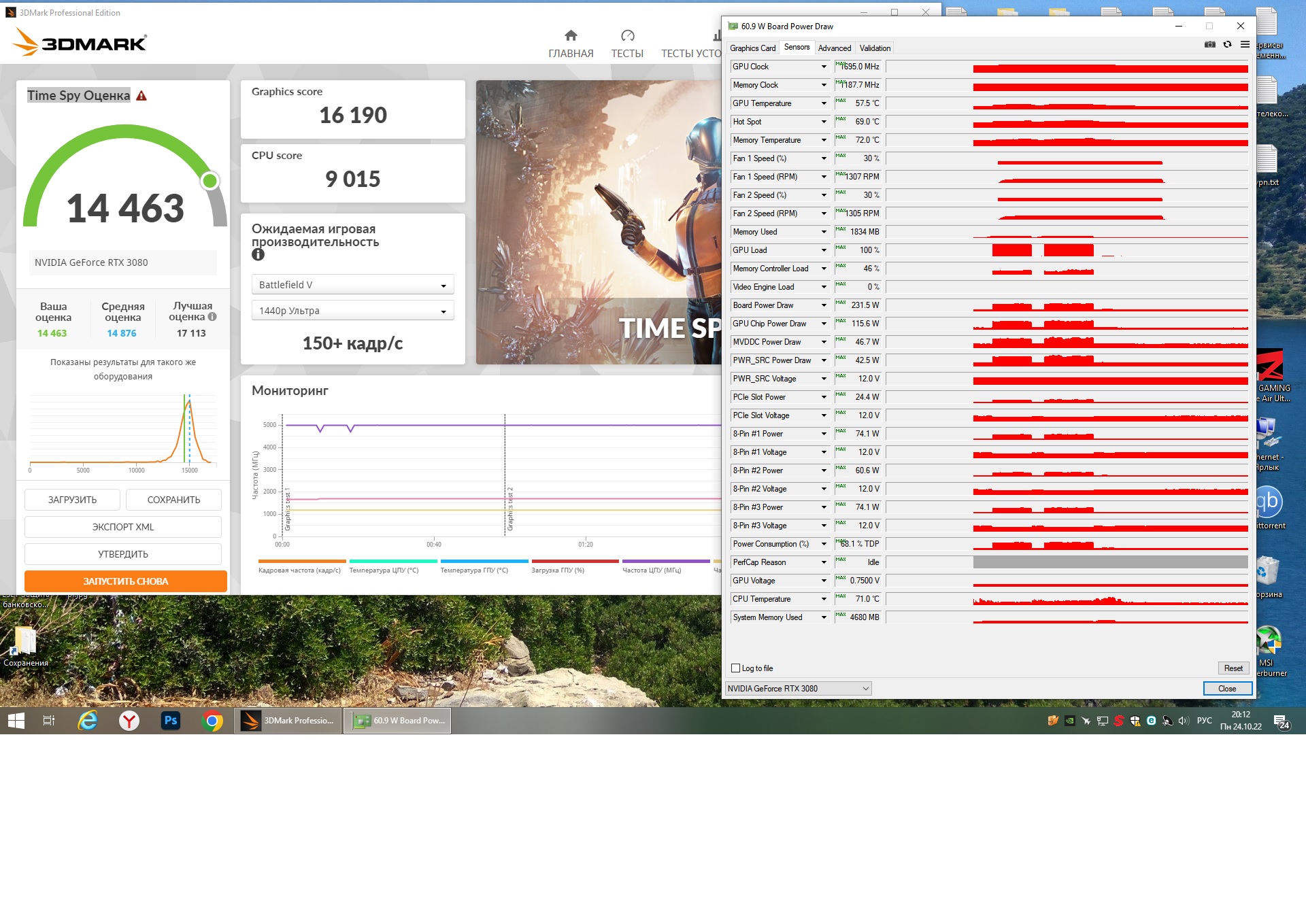The width and height of the screenshot is (1306, 924).
Task: Click the info icon under game performance heading
Action: (258, 255)
